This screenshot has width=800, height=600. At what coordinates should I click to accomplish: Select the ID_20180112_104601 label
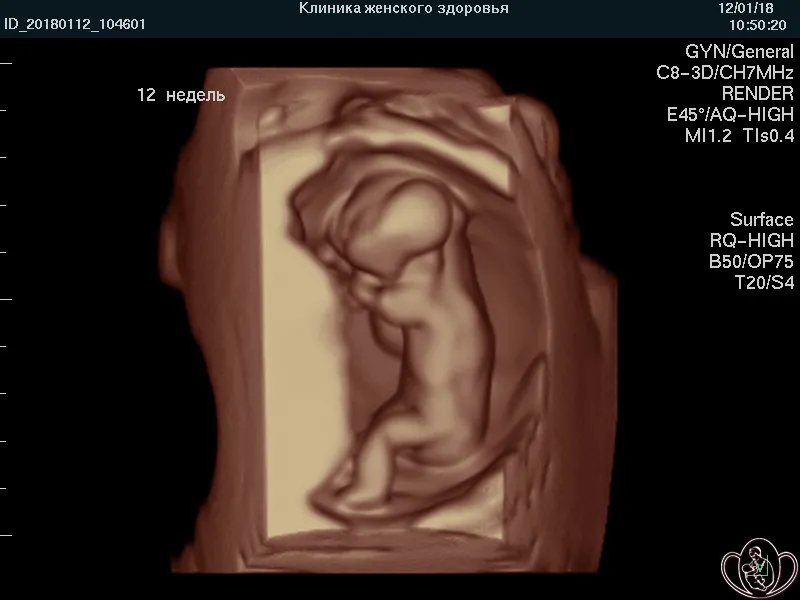pos(75,24)
